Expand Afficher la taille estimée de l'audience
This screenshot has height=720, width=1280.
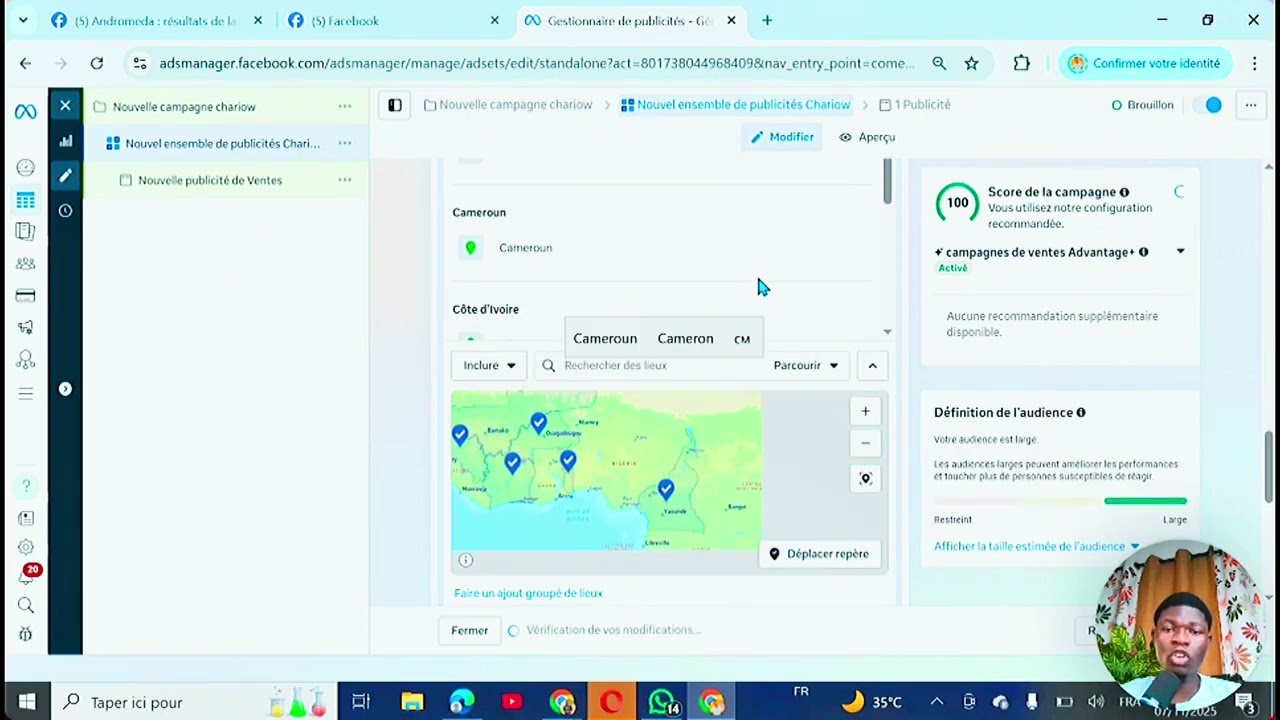pyautogui.click(x=1036, y=547)
